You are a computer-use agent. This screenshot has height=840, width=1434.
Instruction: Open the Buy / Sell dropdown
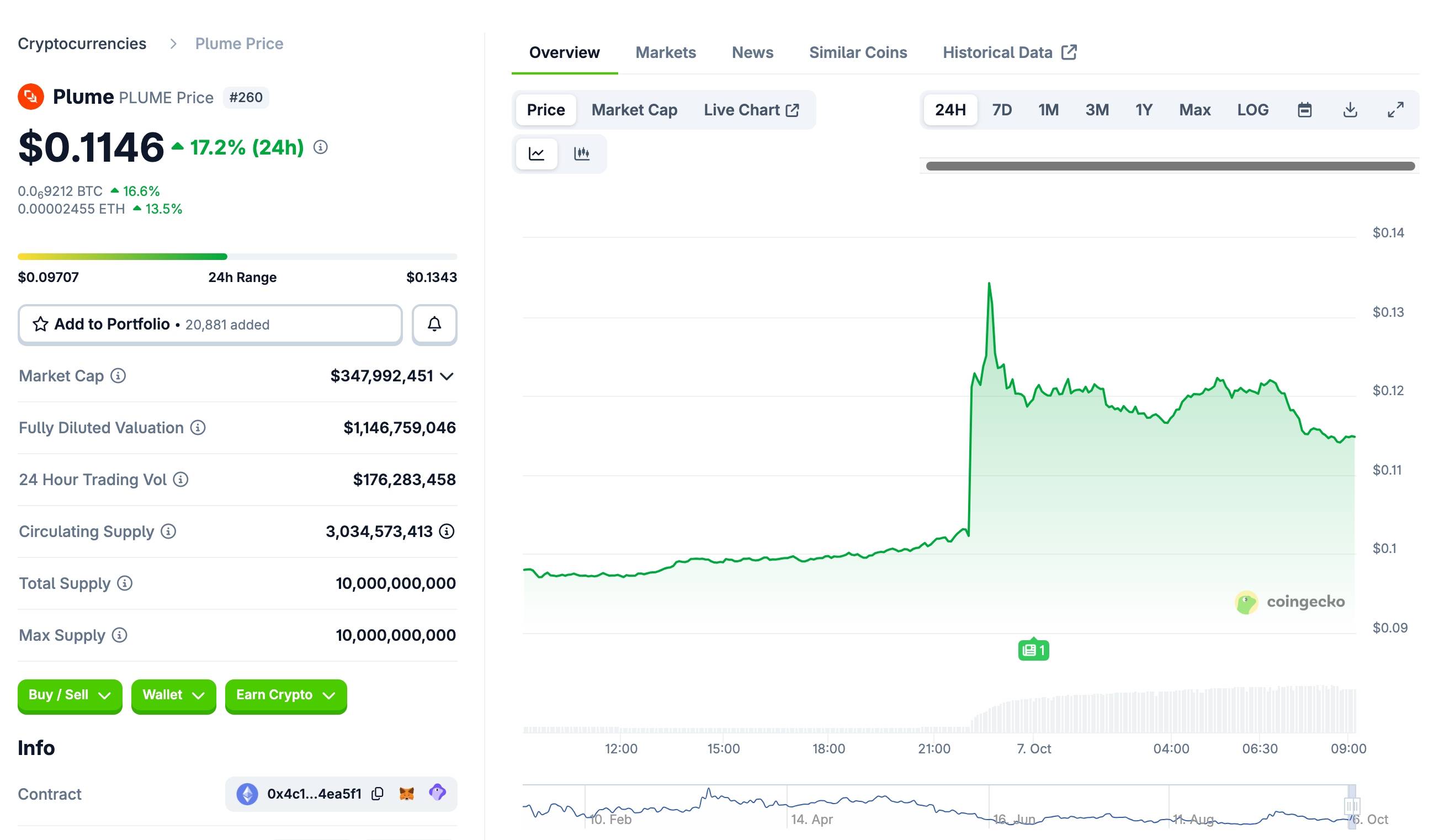coord(70,695)
